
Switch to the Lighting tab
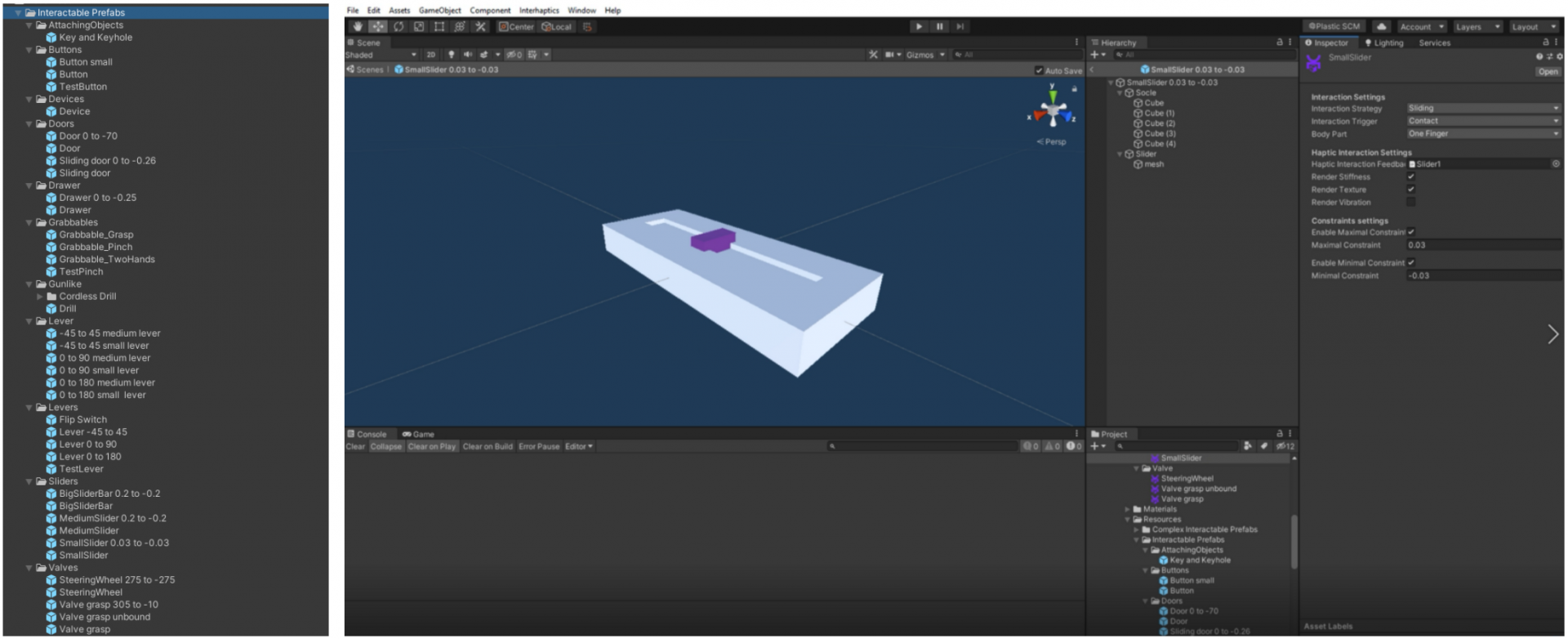(x=1384, y=43)
